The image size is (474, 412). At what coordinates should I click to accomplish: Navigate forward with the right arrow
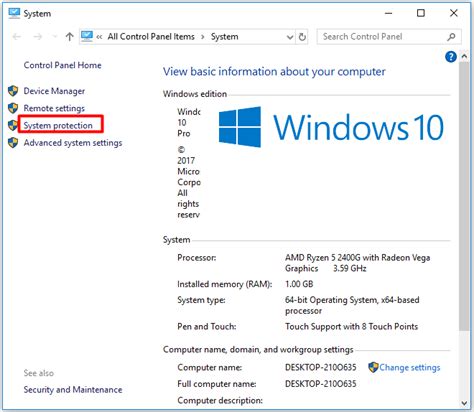click(38, 36)
